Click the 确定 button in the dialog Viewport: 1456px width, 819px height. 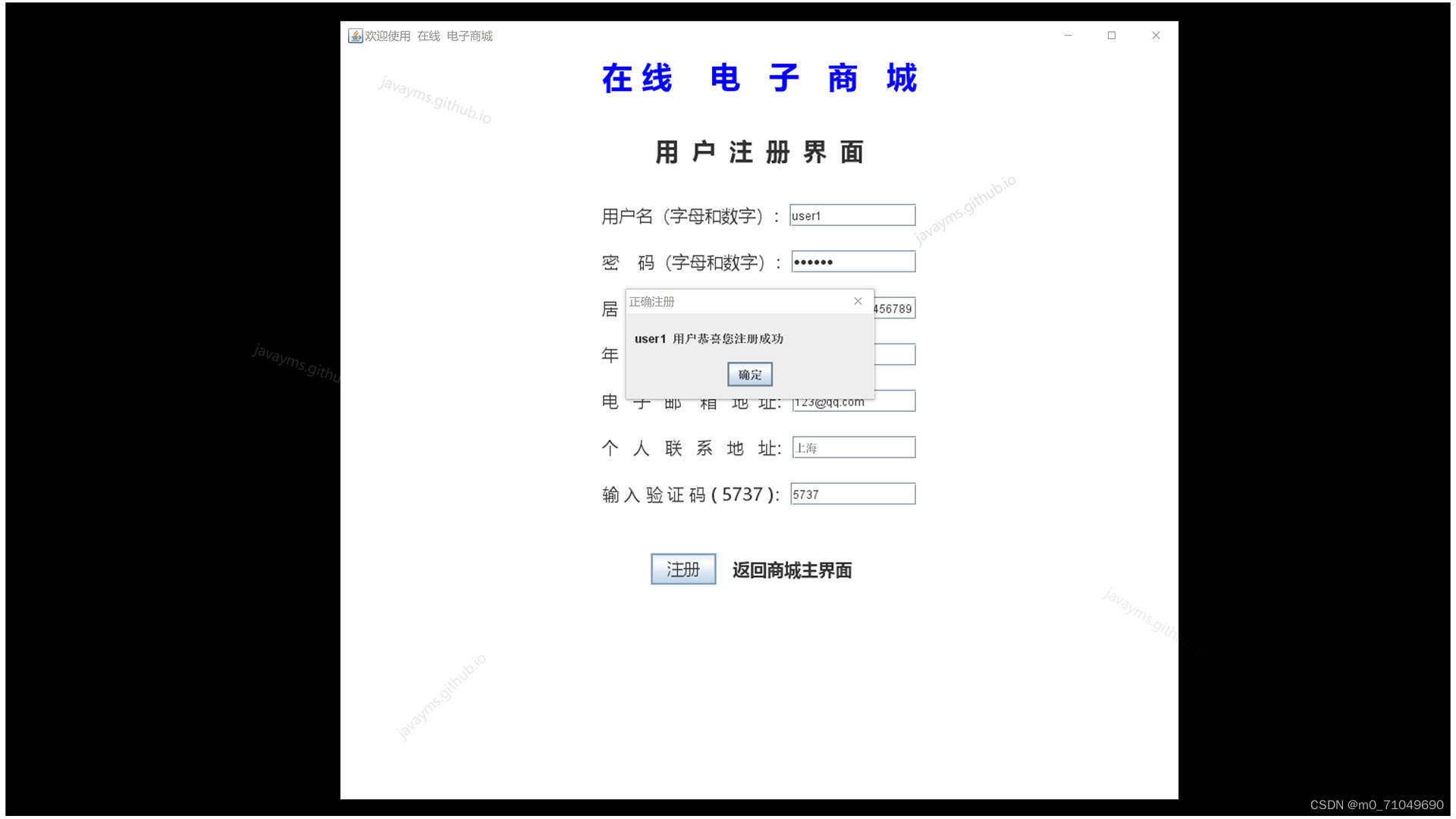click(x=749, y=375)
